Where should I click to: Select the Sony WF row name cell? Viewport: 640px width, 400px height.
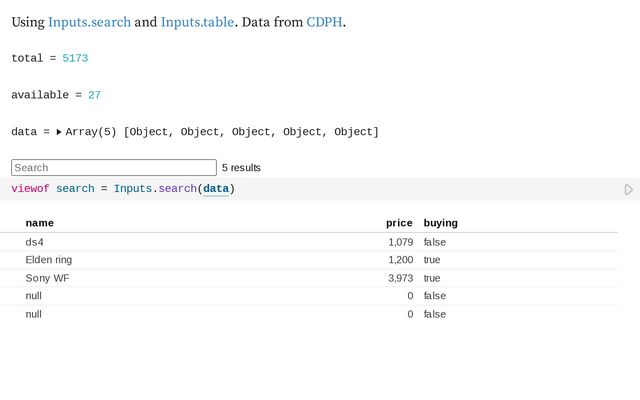tap(47, 278)
